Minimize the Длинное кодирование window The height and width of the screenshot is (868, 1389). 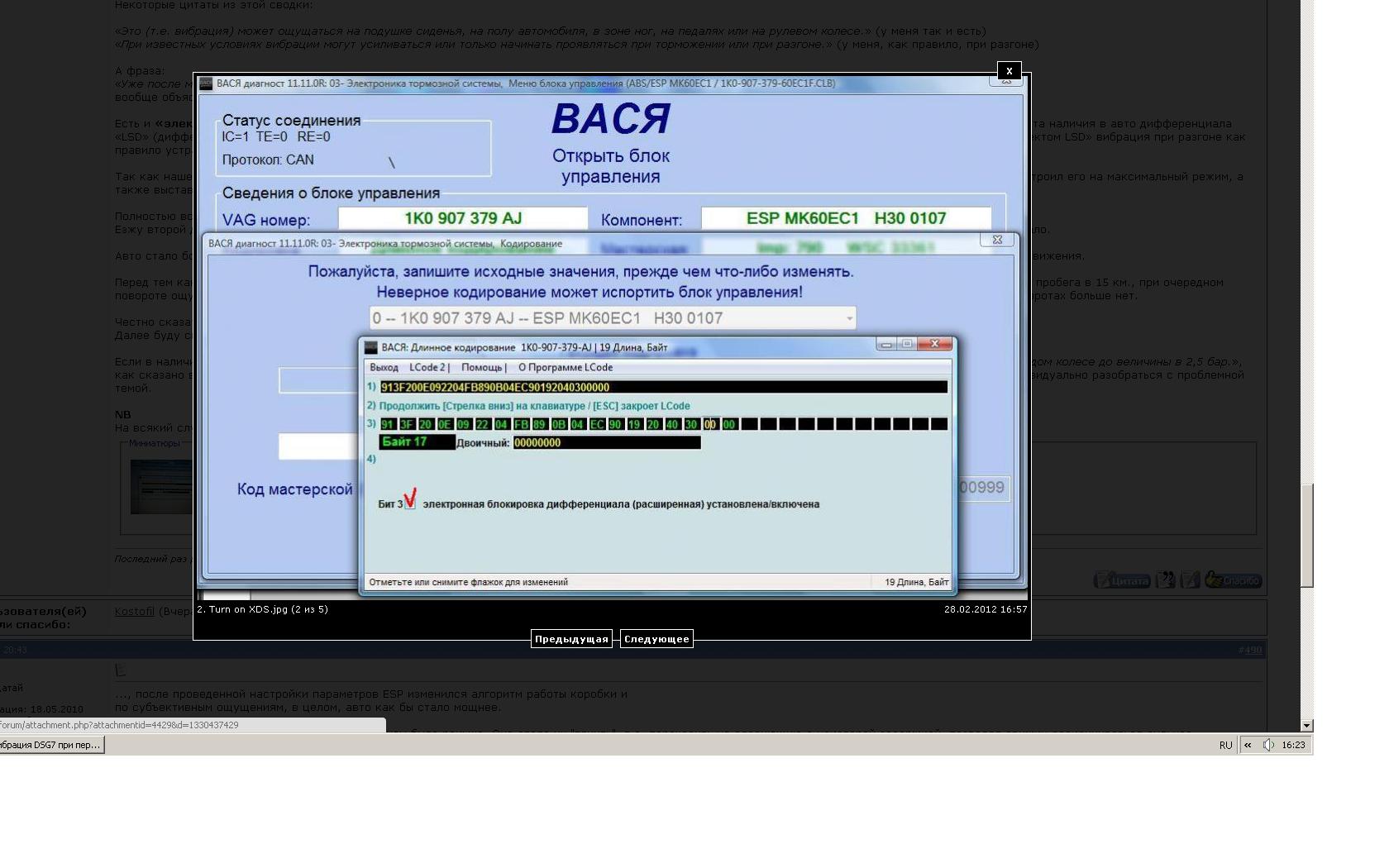pyautogui.click(x=886, y=344)
